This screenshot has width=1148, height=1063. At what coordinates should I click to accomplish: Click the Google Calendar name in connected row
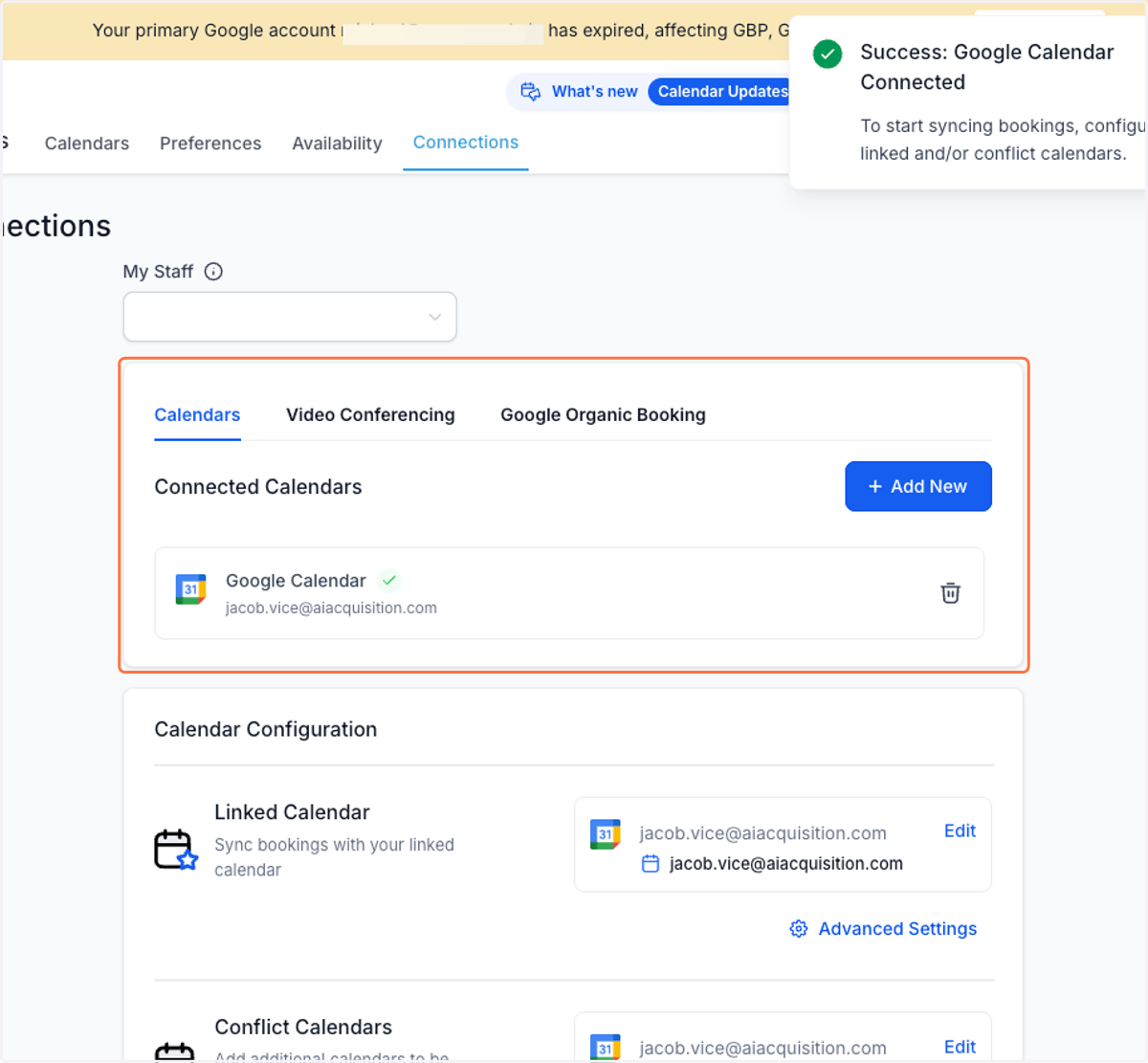(296, 581)
